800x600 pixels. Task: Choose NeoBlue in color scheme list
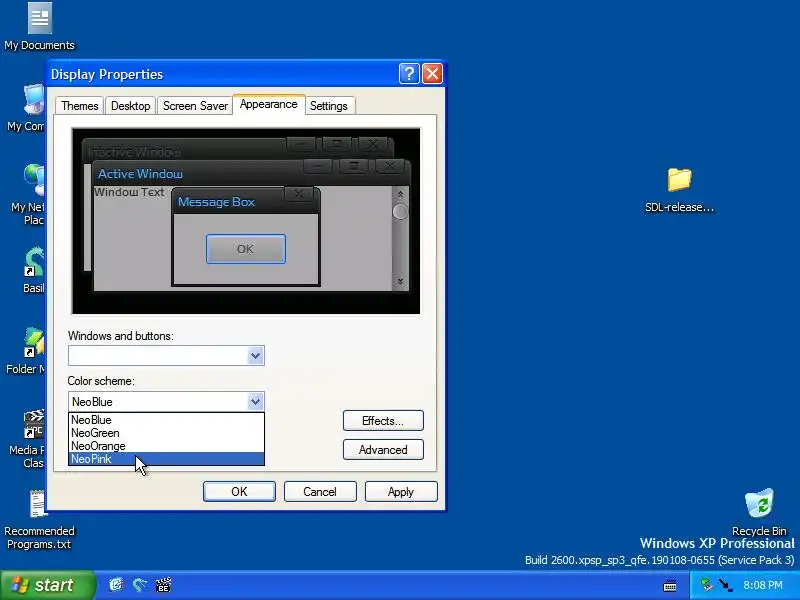(166, 420)
